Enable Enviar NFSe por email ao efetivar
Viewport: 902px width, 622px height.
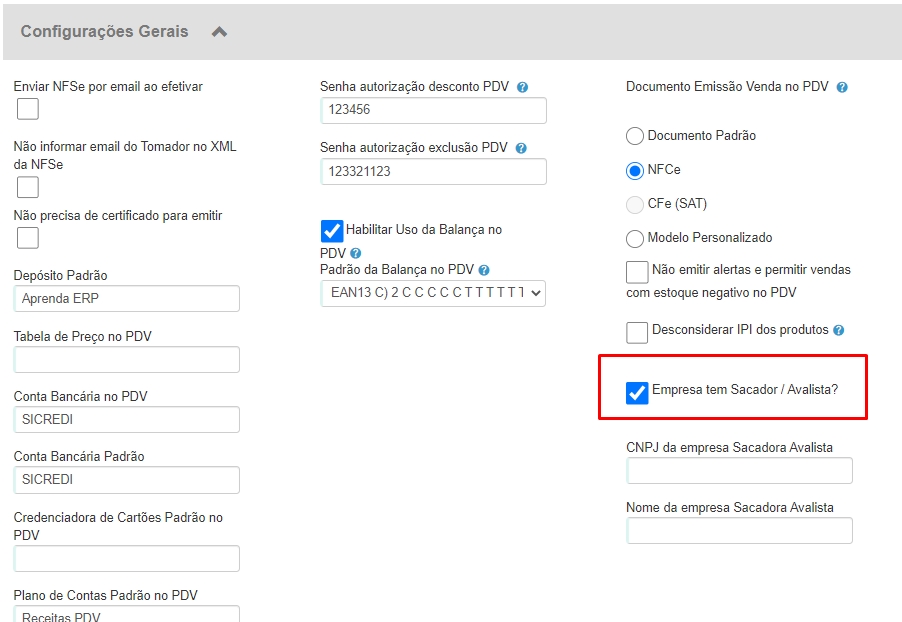point(28,109)
